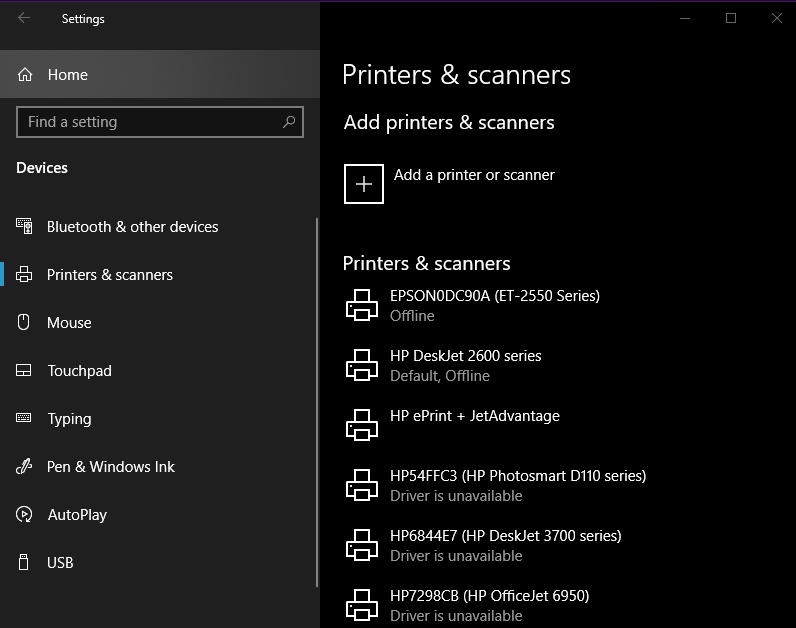
Task: Select the HP DeskJet 3700 series printer
Action: click(x=505, y=545)
